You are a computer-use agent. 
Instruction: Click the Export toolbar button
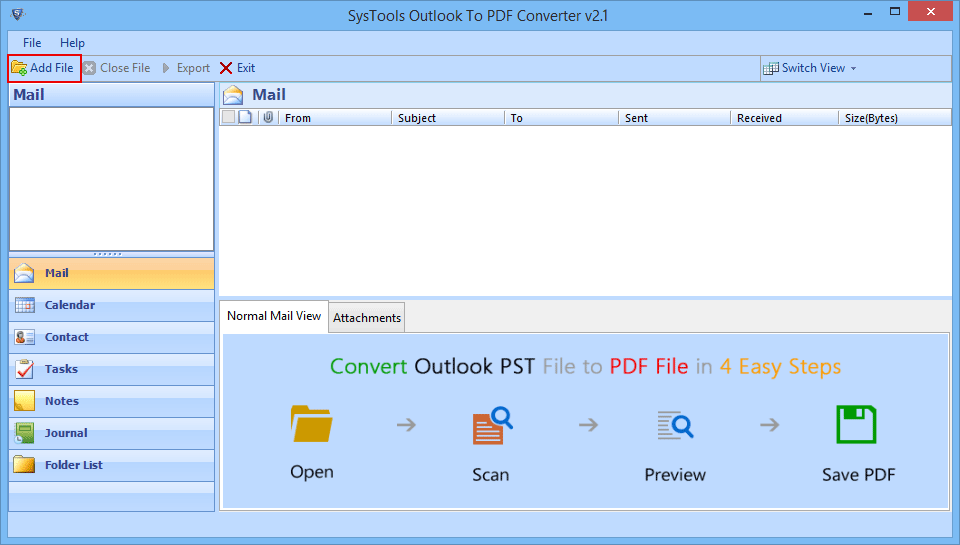coord(186,68)
